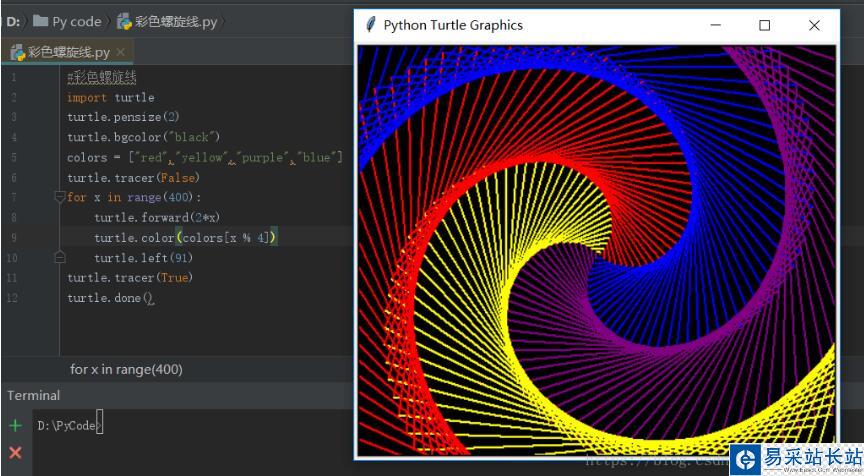Open 彩色螺旋线.py in the breadcrumb path

click(x=168, y=21)
